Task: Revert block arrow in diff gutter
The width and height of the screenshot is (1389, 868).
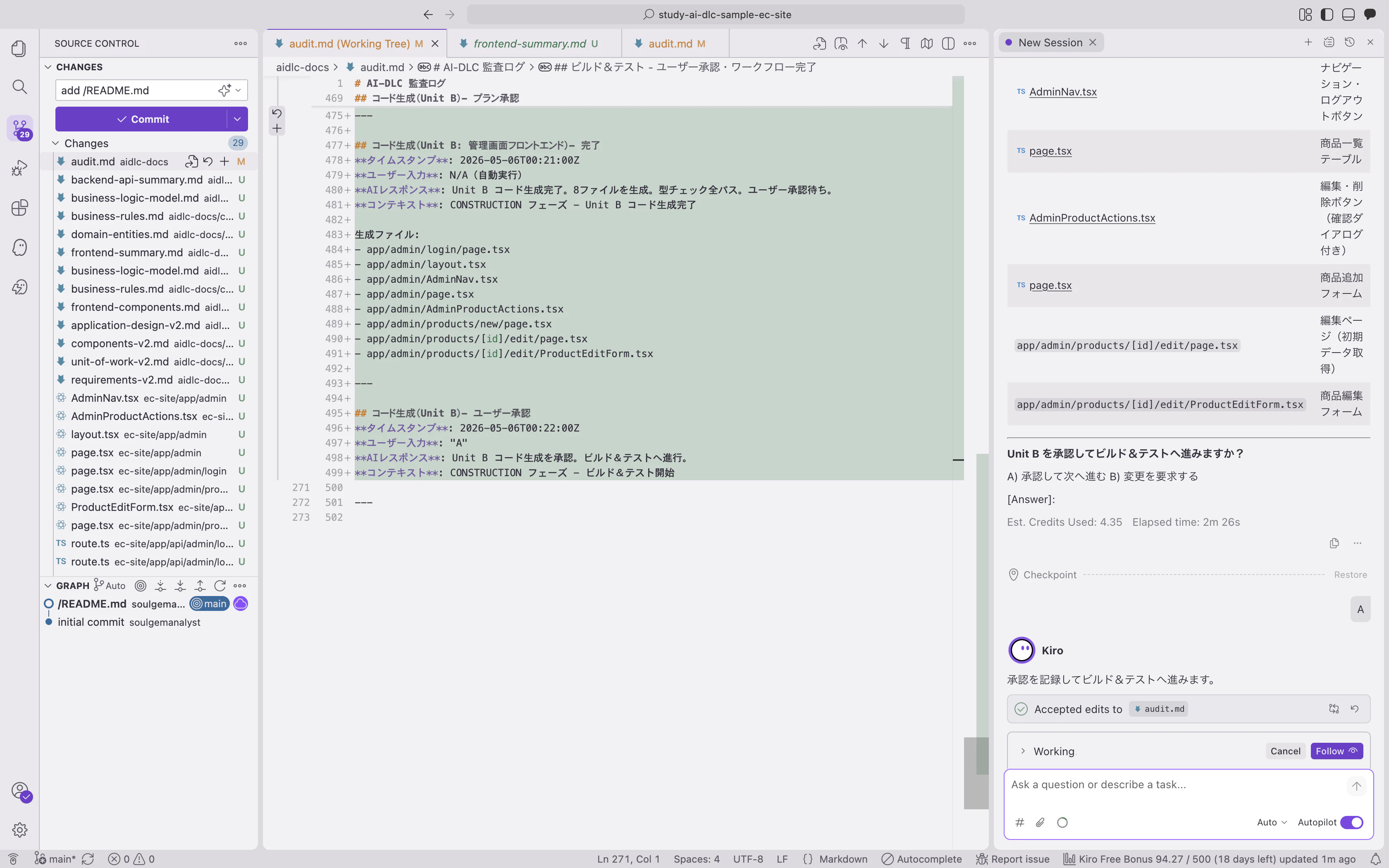Action: coord(277,113)
